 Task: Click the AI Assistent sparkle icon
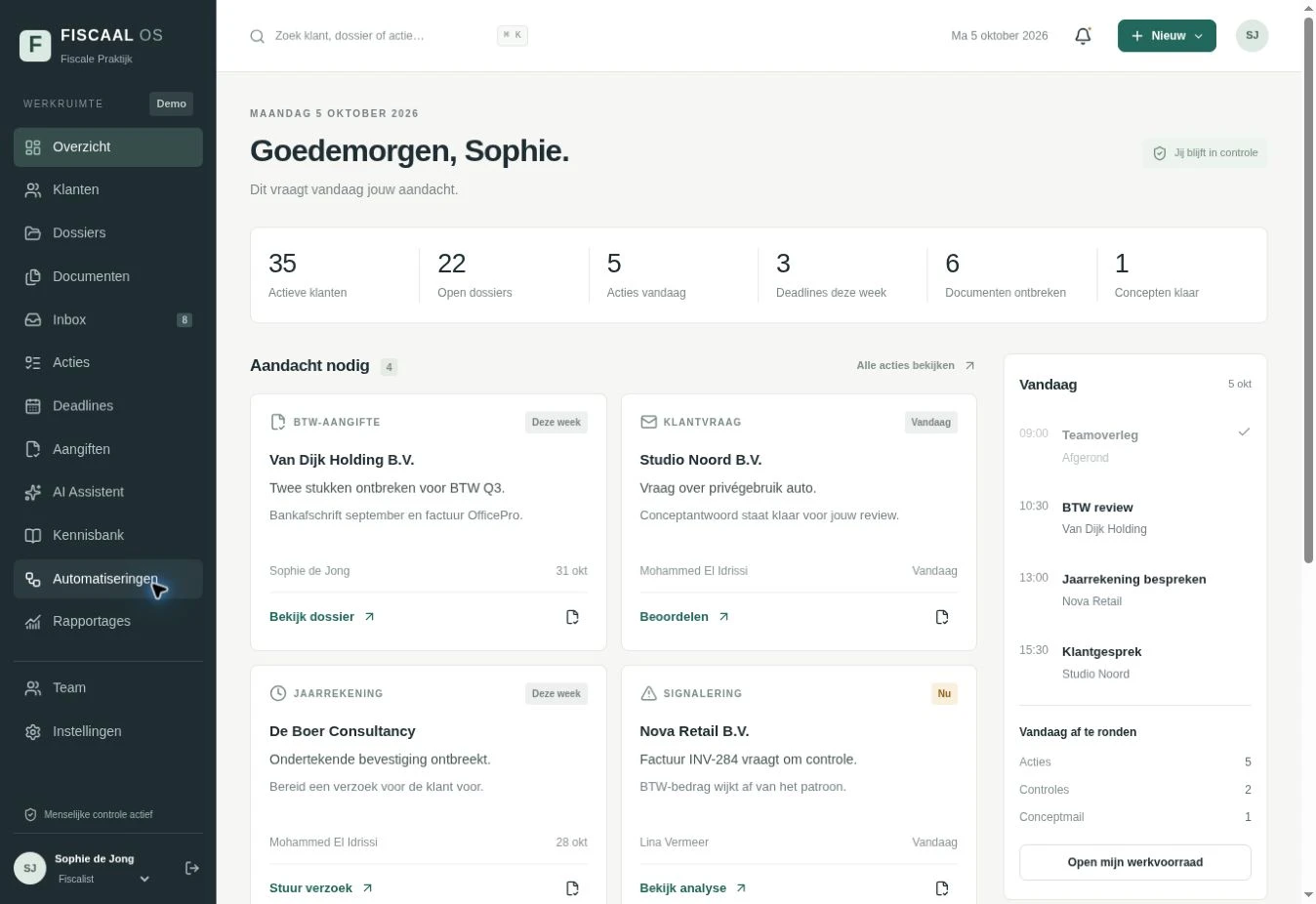click(x=33, y=492)
